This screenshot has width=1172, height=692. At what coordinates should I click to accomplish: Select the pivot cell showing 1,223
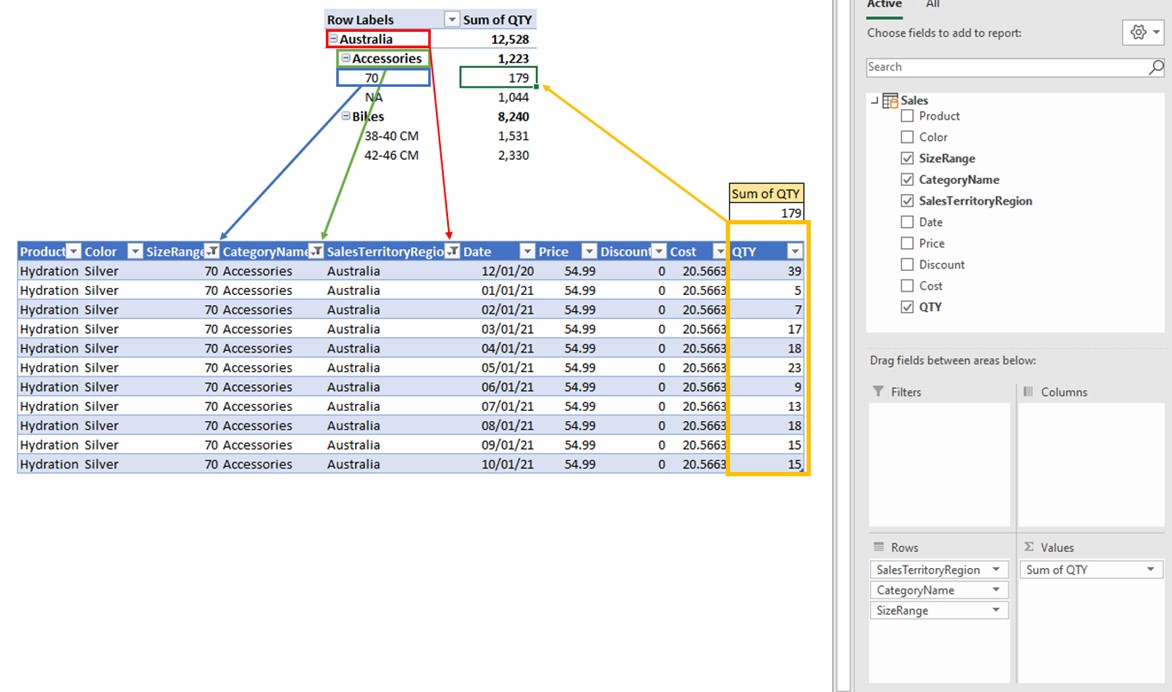click(x=513, y=58)
